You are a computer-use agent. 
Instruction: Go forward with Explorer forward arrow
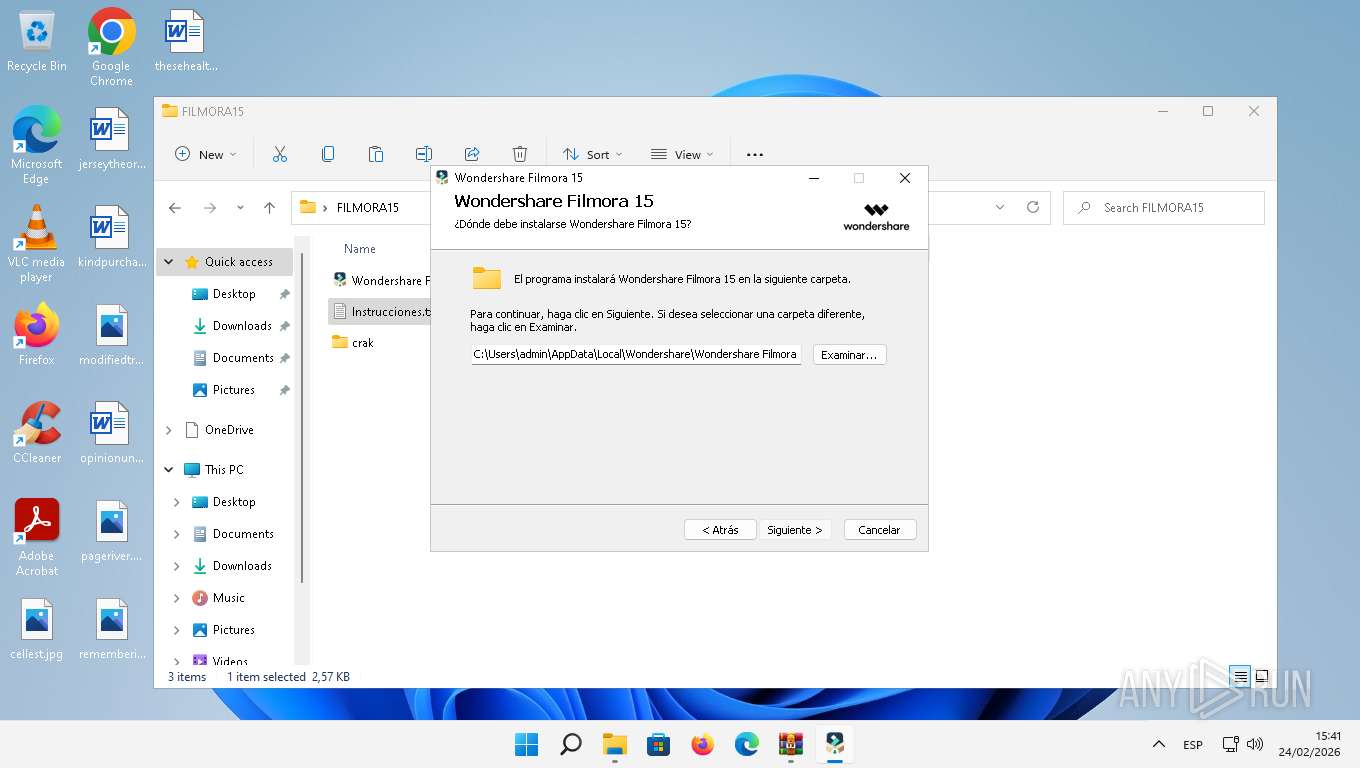[209, 208]
